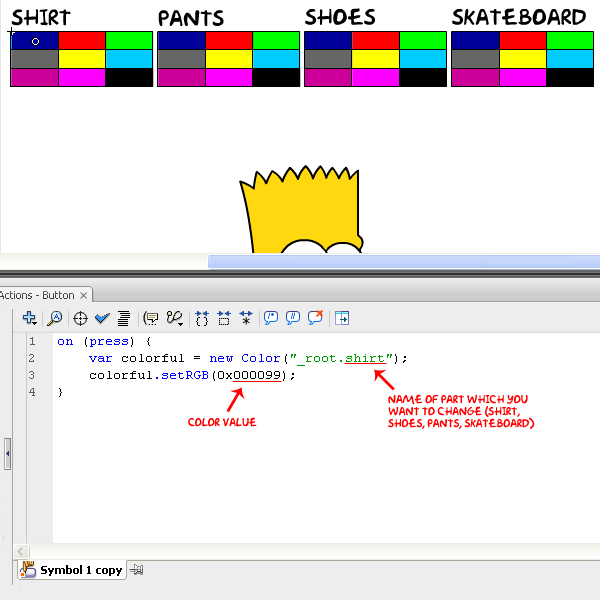Pick the green SHIRT swatch

[x=129, y=41]
